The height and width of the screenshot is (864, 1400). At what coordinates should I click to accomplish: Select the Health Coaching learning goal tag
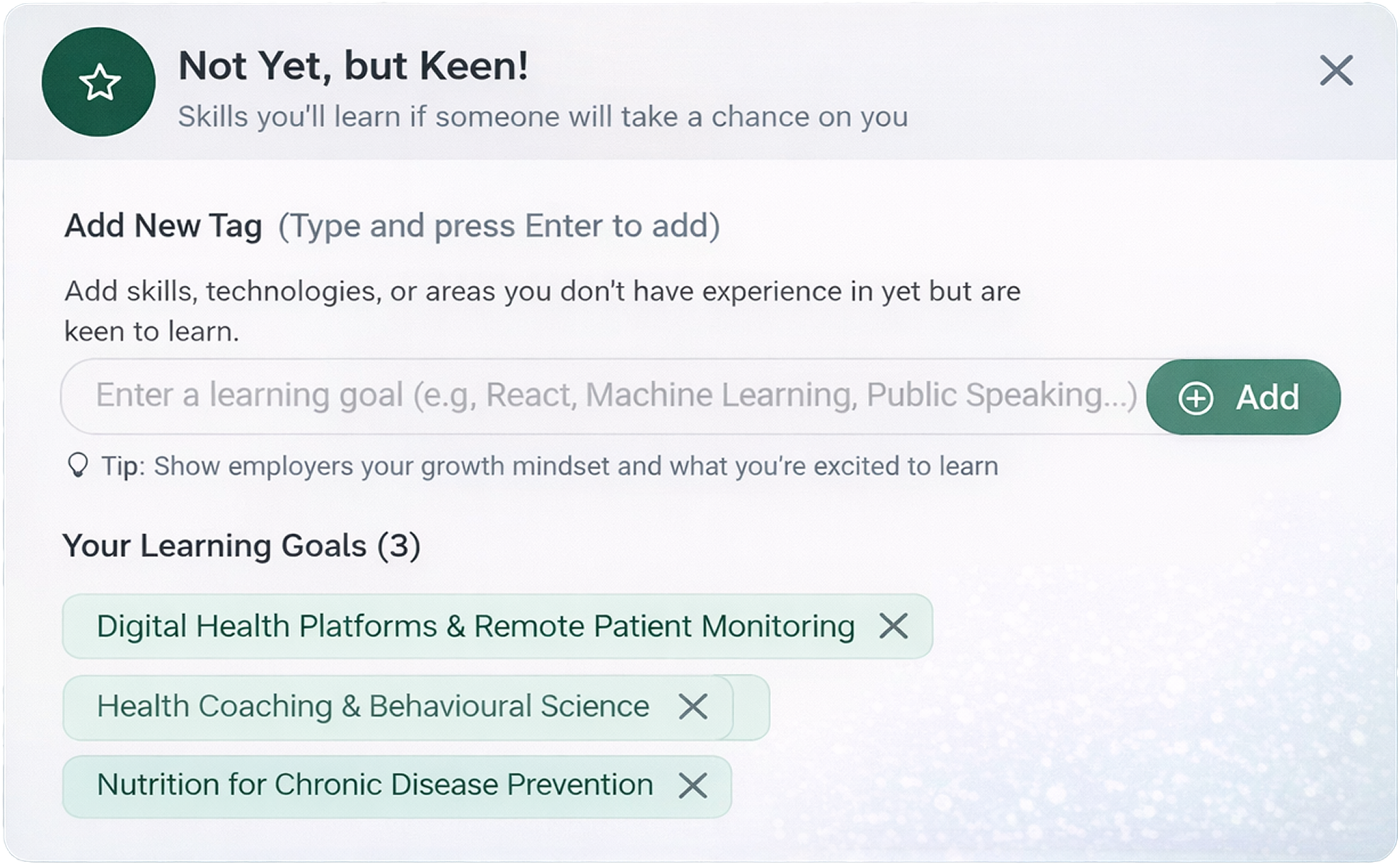tap(373, 706)
